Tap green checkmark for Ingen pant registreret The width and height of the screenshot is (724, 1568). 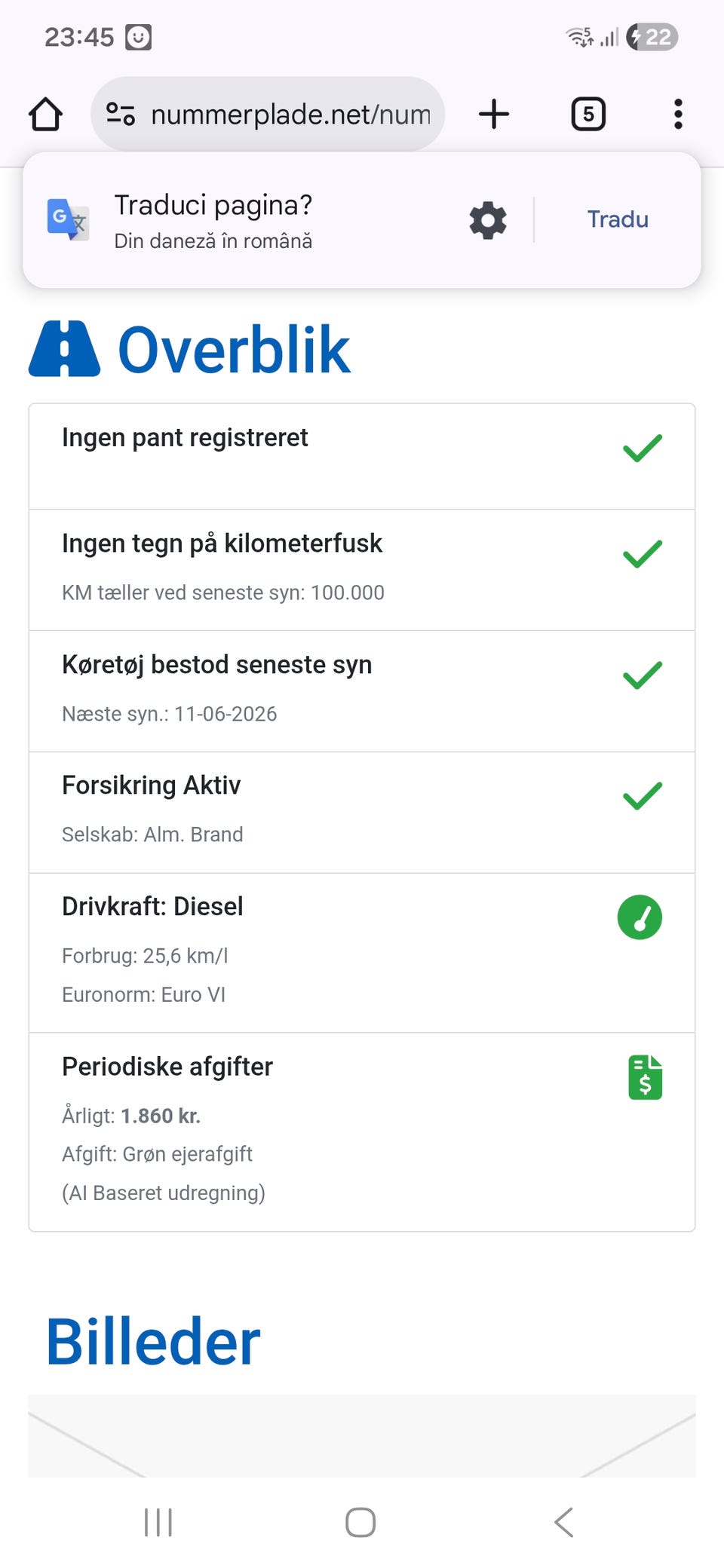coord(643,448)
